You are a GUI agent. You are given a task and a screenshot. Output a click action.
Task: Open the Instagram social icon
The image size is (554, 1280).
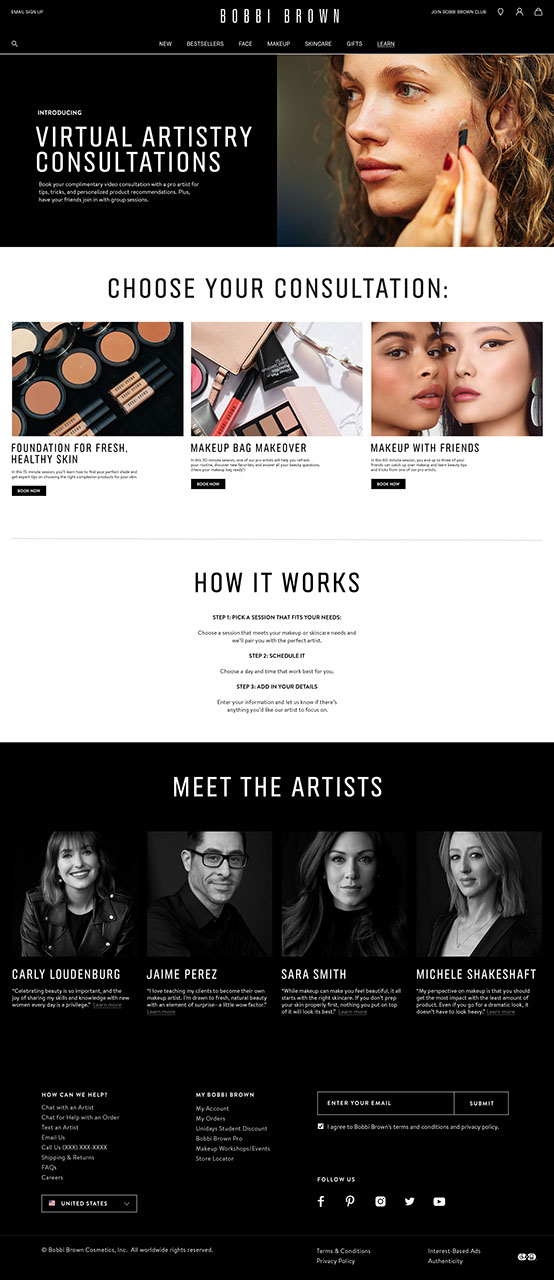[380, 1201]
